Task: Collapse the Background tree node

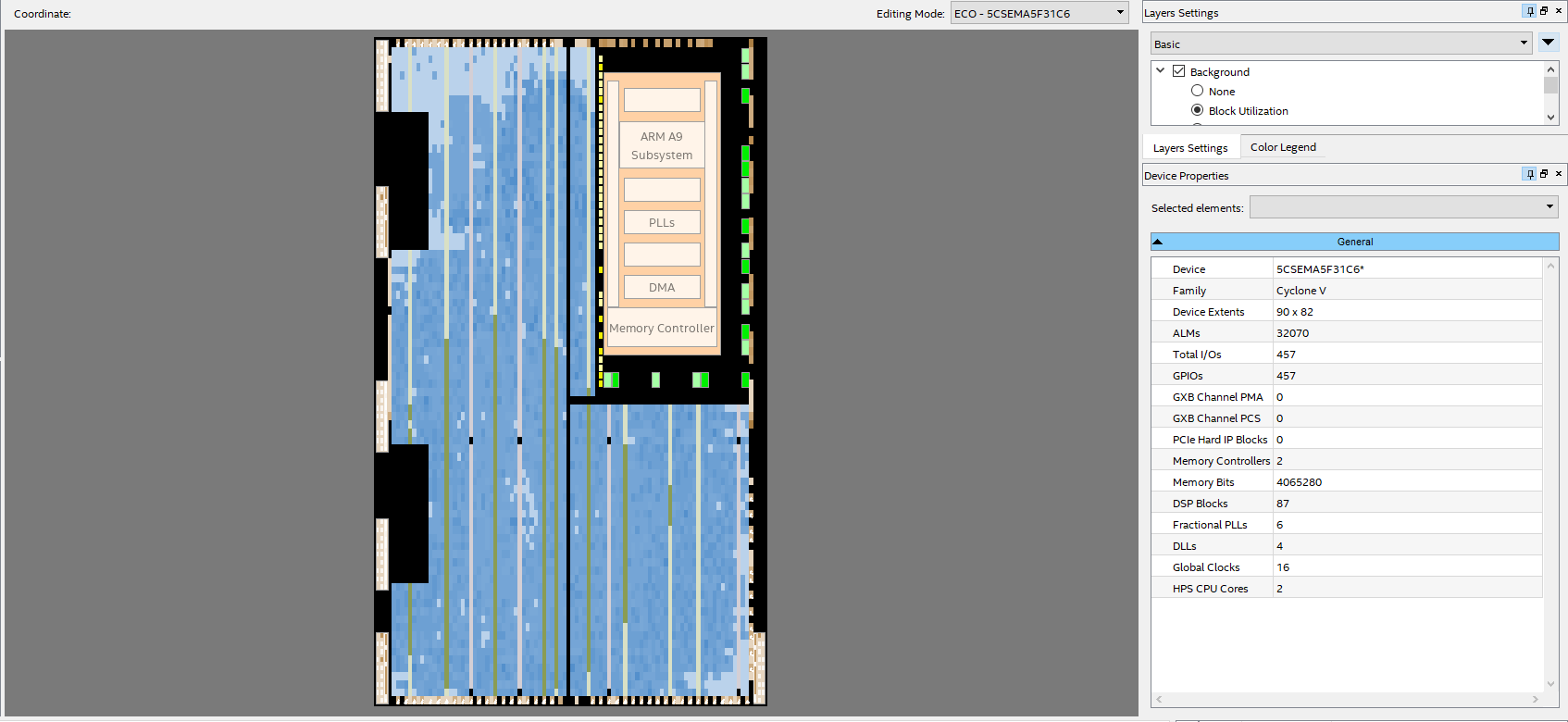Action: tap(1161, 71)
